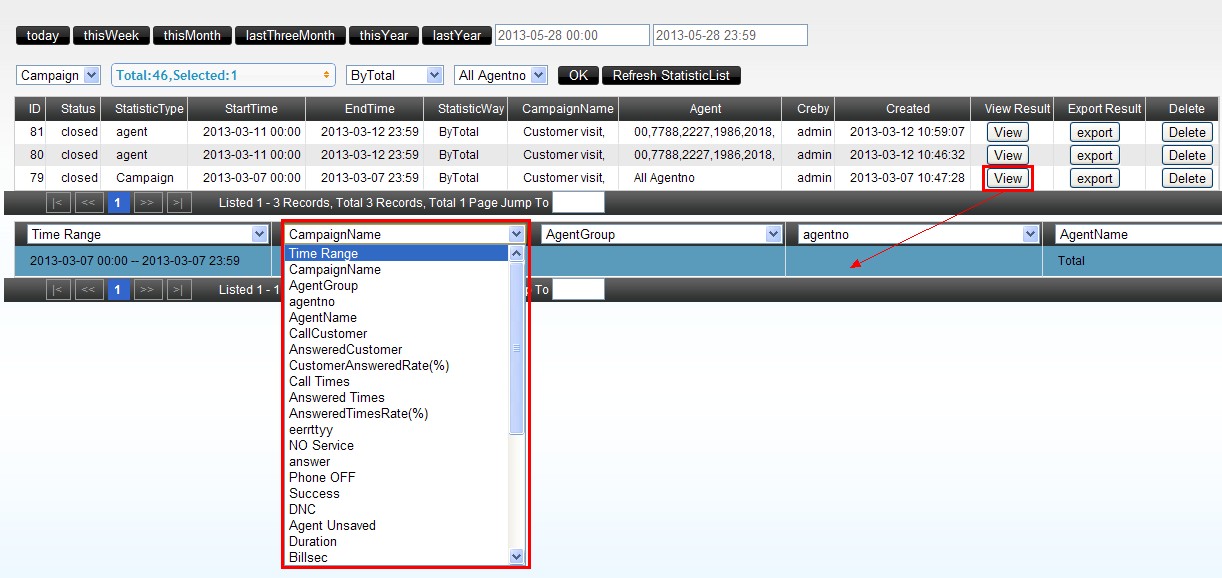Click the thisWeek date filter button
The width and height of the screenshot is (1222, 578).
[111, 36]
